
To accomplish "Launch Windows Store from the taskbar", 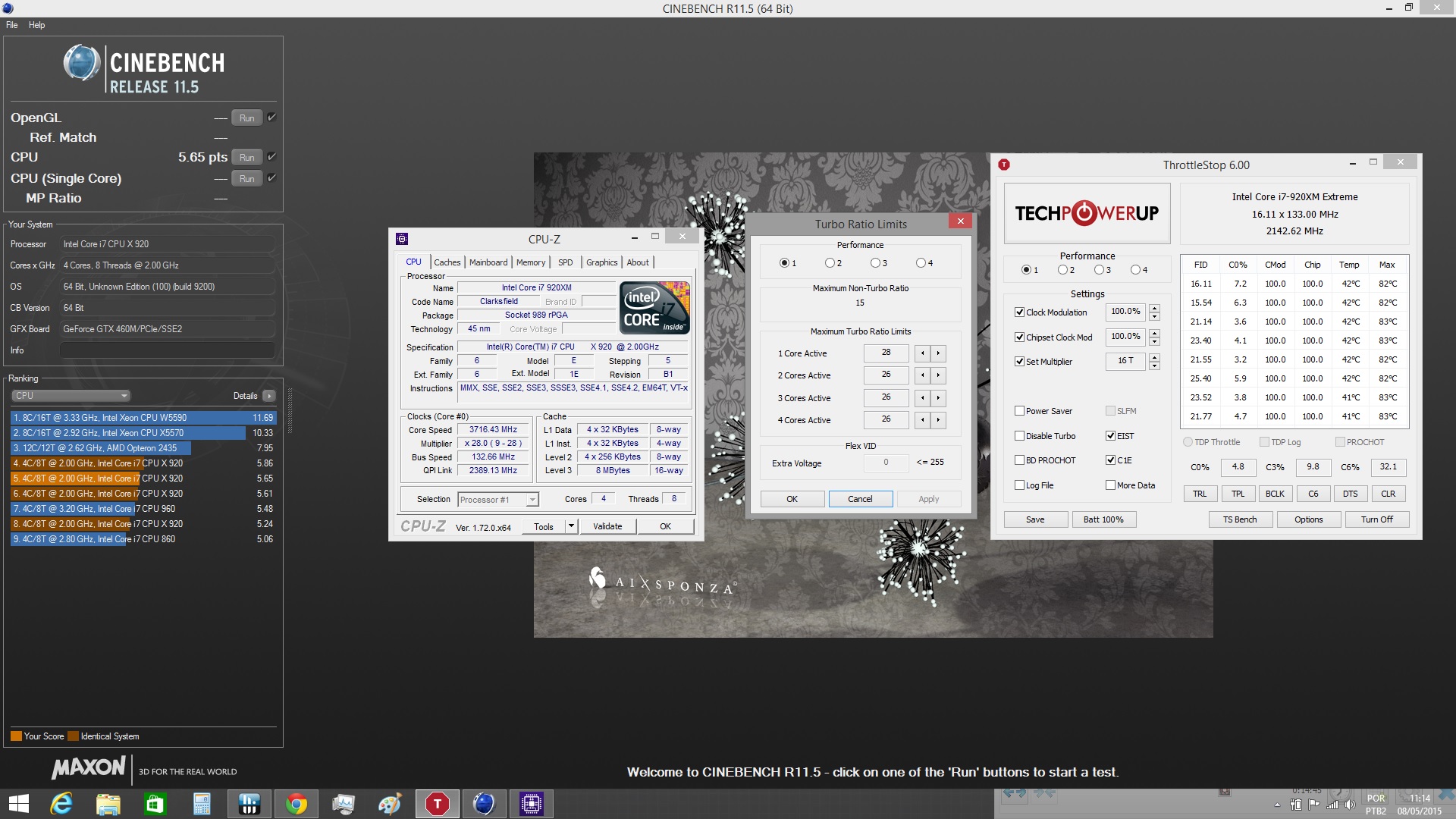I will (155, 804).
